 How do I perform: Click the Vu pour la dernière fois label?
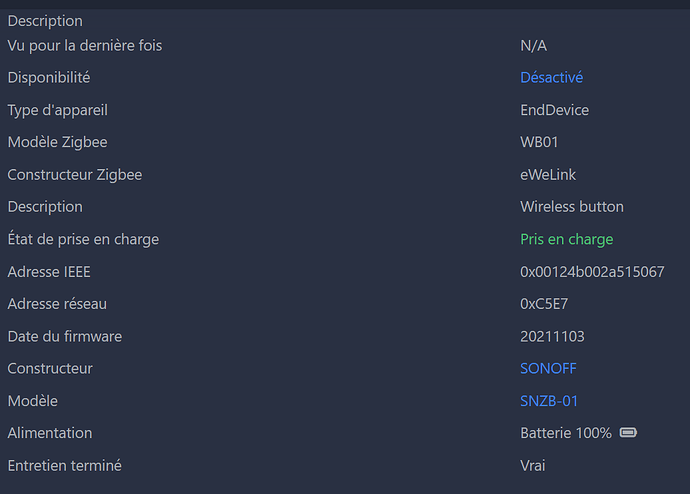point(85,45)
